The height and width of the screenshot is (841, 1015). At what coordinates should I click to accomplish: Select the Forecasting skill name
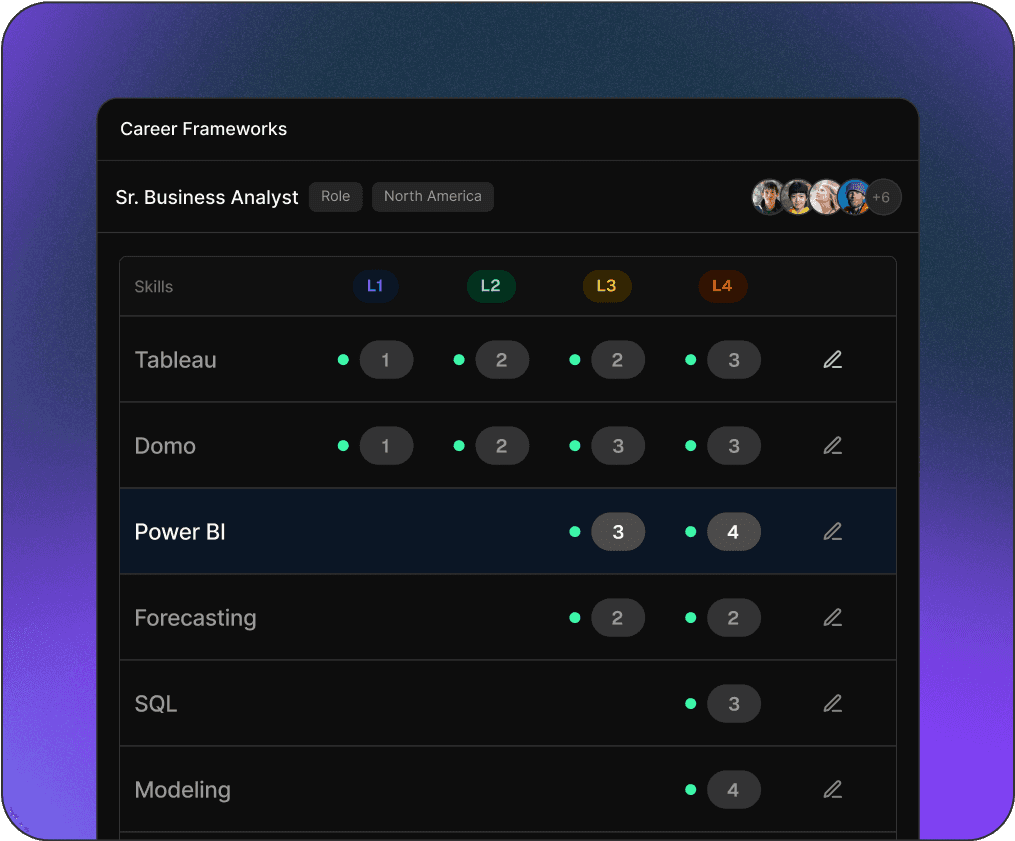(195, 618)
